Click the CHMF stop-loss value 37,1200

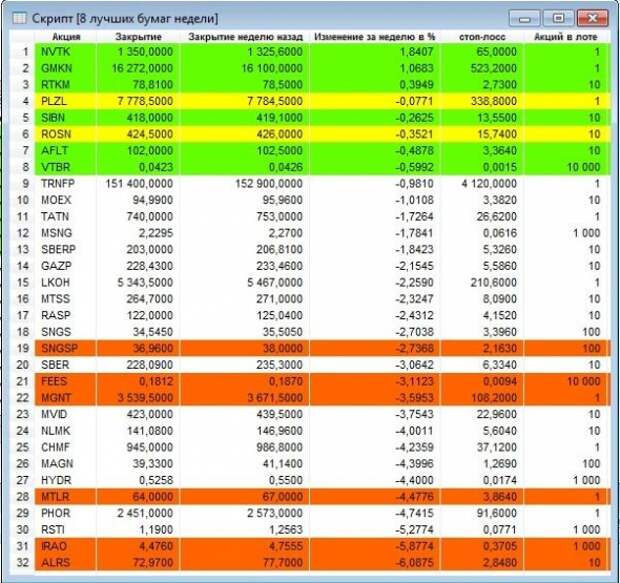point(497,447)
